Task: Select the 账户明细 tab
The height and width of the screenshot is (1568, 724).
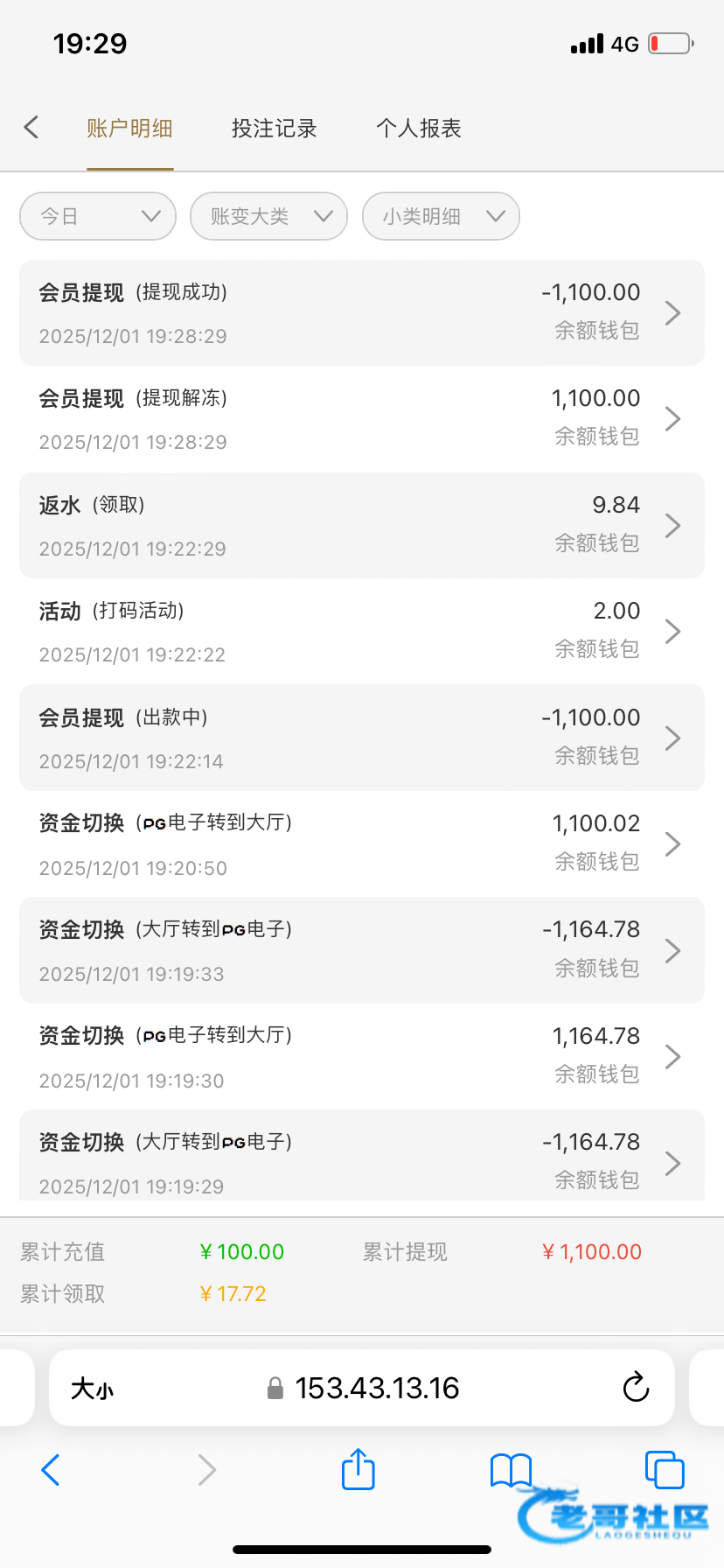Action: click(129, 129)
